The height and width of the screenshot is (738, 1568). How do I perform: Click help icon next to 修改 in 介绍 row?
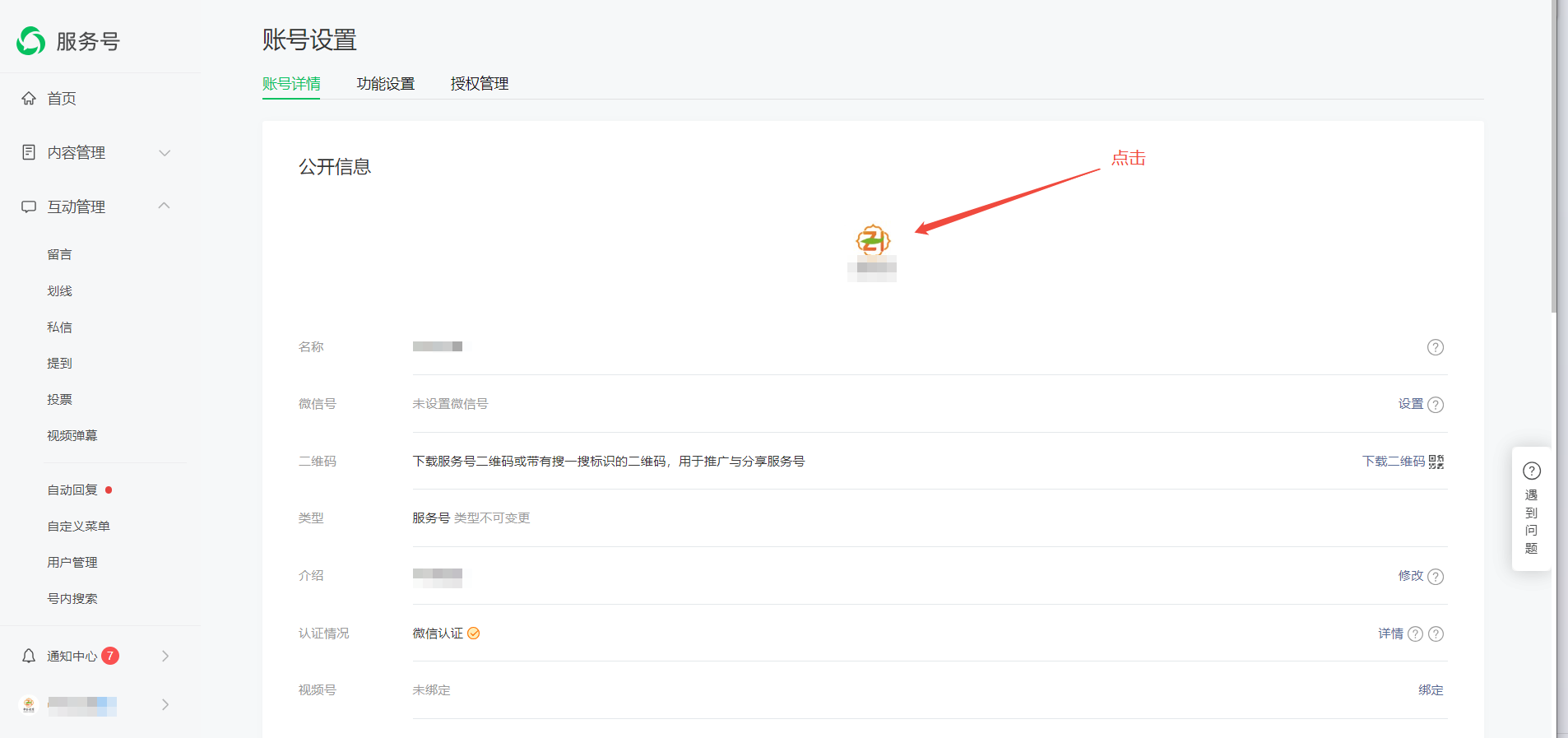(1436, 577)
